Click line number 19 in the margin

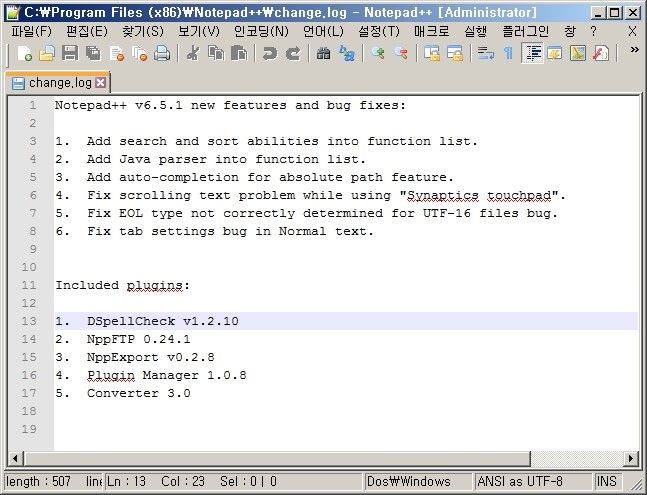[x=29, y=429]
